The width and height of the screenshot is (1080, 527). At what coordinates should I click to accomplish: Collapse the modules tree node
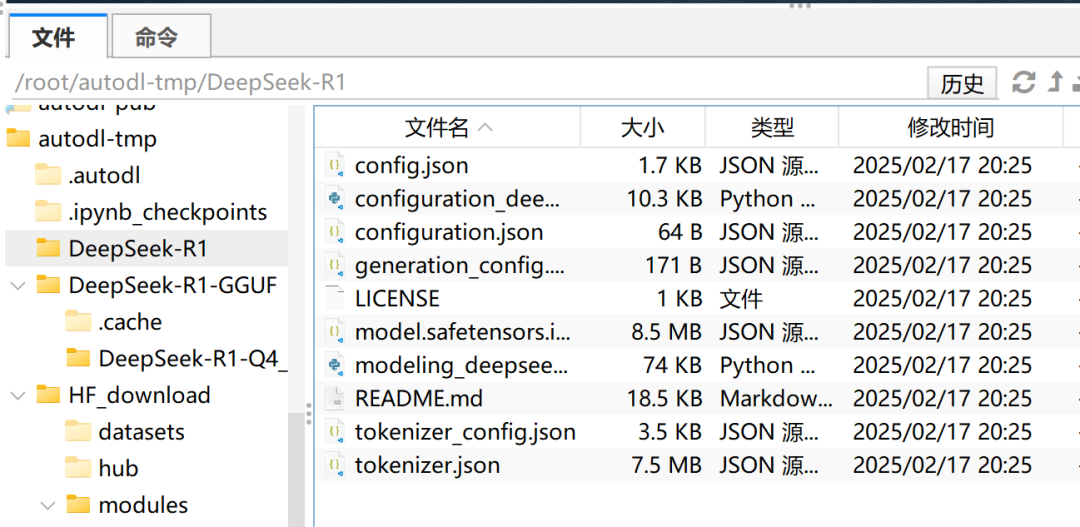[x=48, y=505]
